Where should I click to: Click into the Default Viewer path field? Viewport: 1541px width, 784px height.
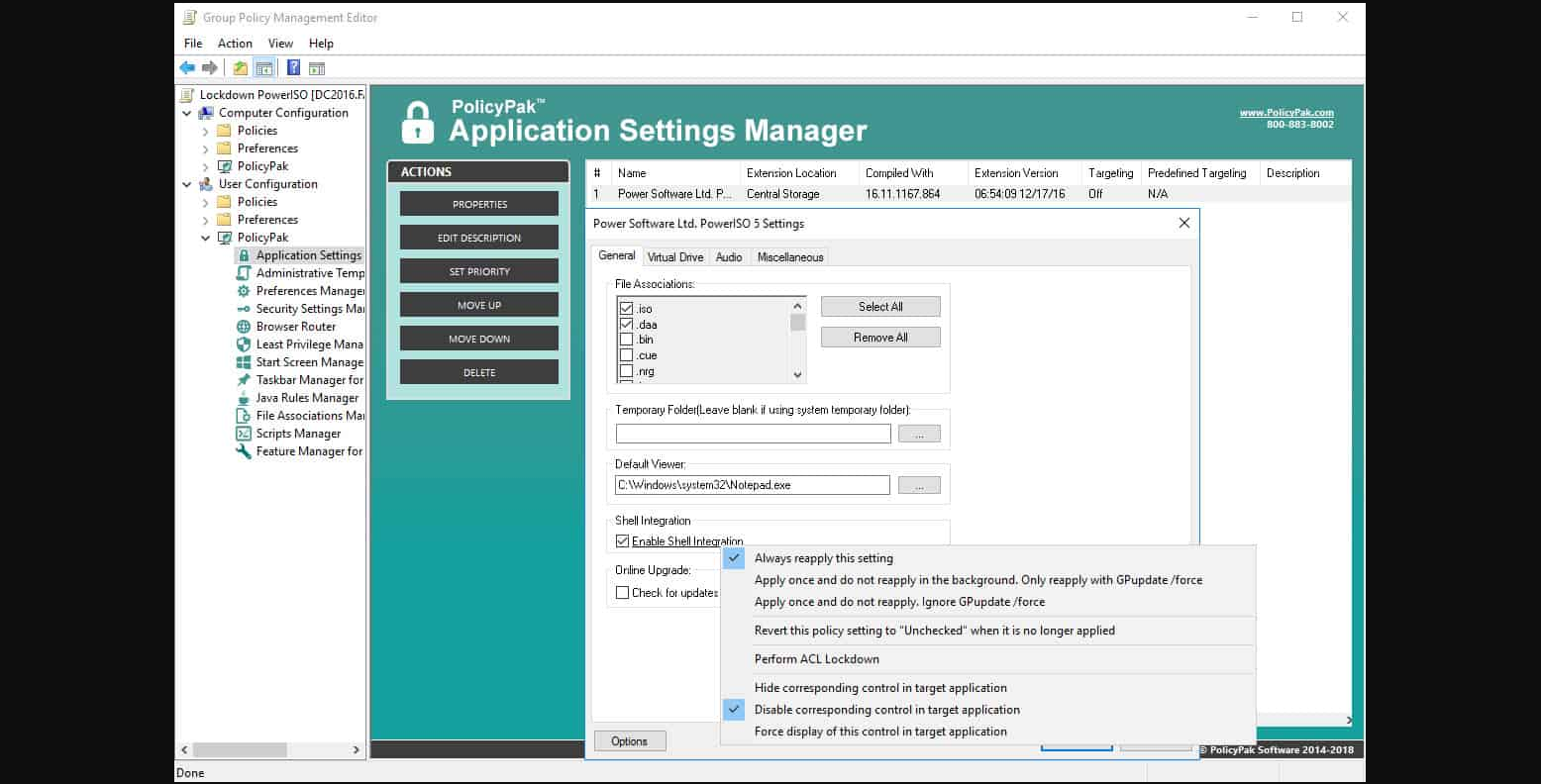click(x=753, y=485)
